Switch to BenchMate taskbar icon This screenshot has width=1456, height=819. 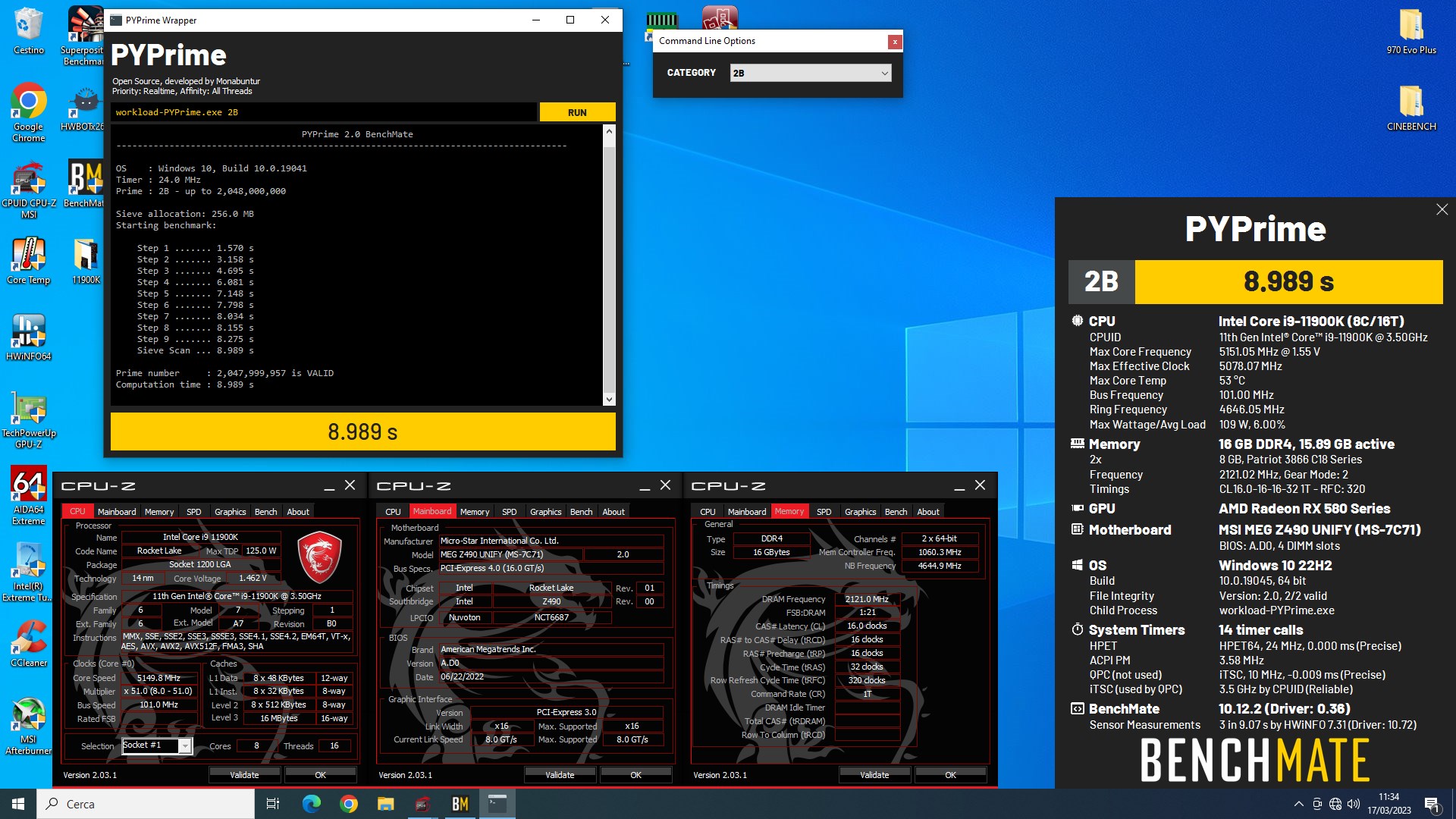(460, 804)
